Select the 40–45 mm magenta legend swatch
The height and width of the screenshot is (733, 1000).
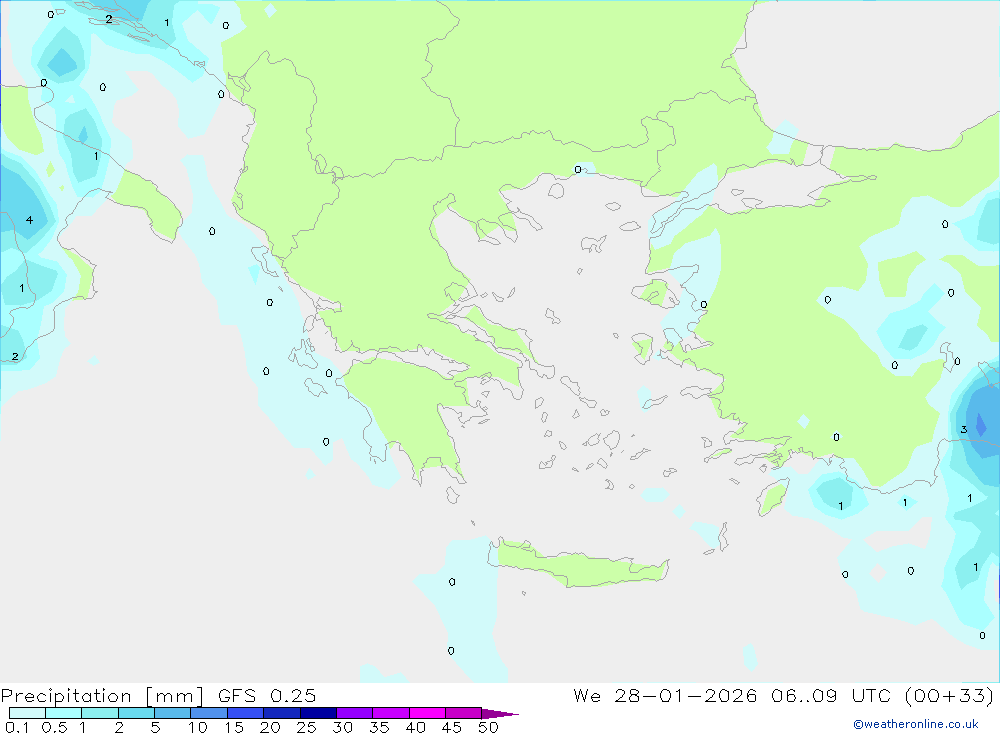pyautogui.click(x=427, y=713)
